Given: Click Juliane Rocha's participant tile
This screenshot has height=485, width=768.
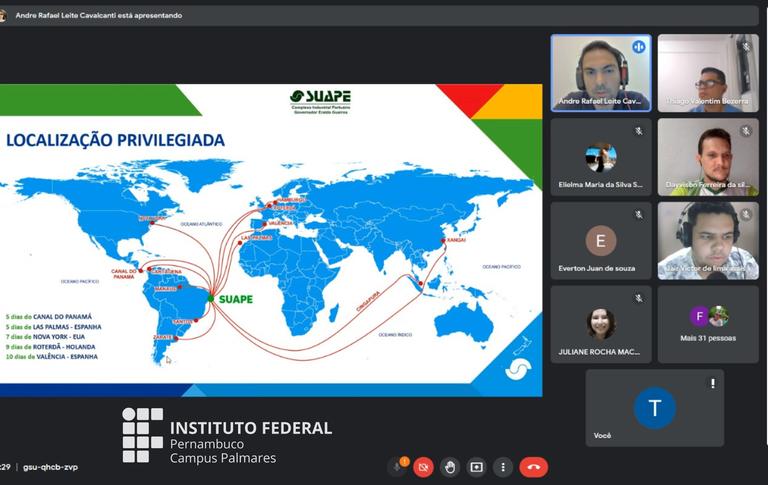Looking at the screenshot, I should coord(600,324).
